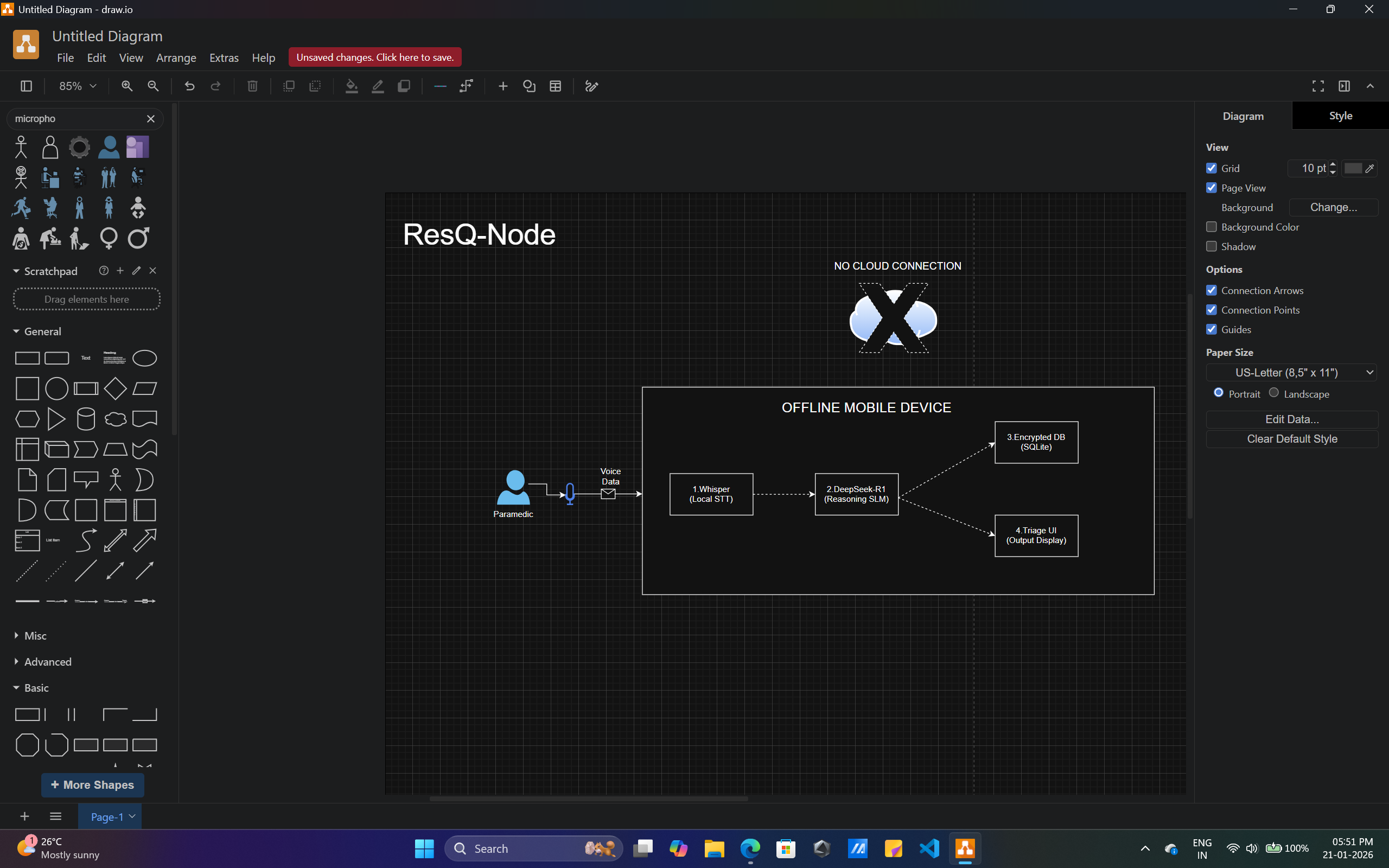Viewport: 1389px width, 868px height.
Task: Click the More Shapes button
Action: point(92,785)
